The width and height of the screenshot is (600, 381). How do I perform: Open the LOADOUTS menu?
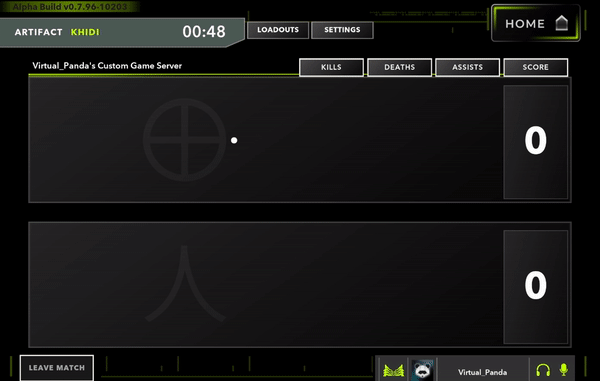pos(278,30)
